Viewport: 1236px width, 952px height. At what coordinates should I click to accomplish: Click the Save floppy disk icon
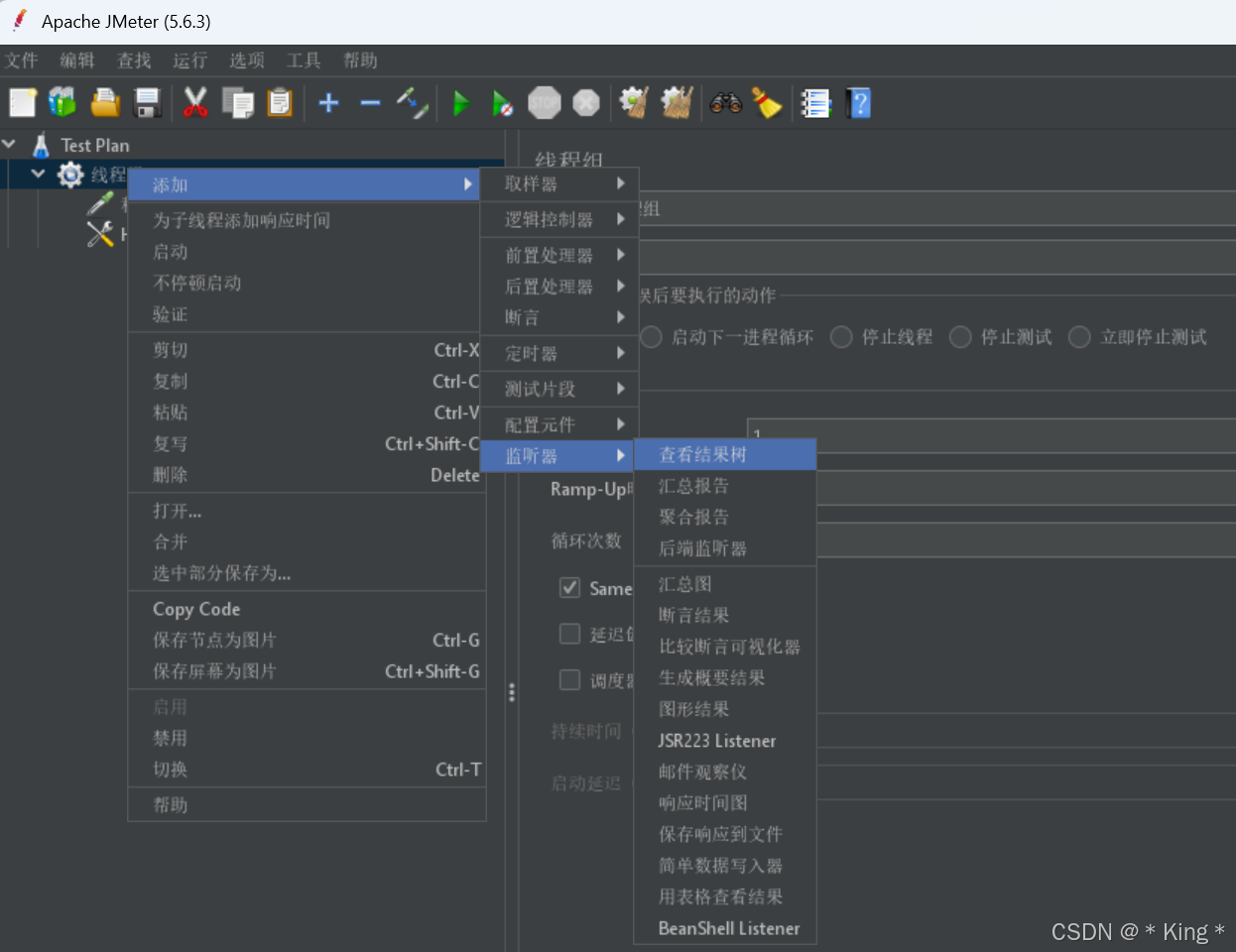pyautogui.click(x=148, y=102)
